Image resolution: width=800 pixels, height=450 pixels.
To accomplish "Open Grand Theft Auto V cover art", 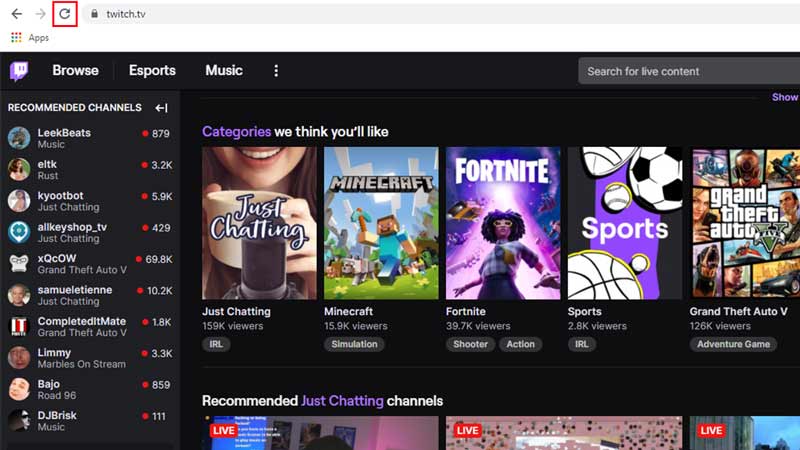I will [x=745, y=223].
